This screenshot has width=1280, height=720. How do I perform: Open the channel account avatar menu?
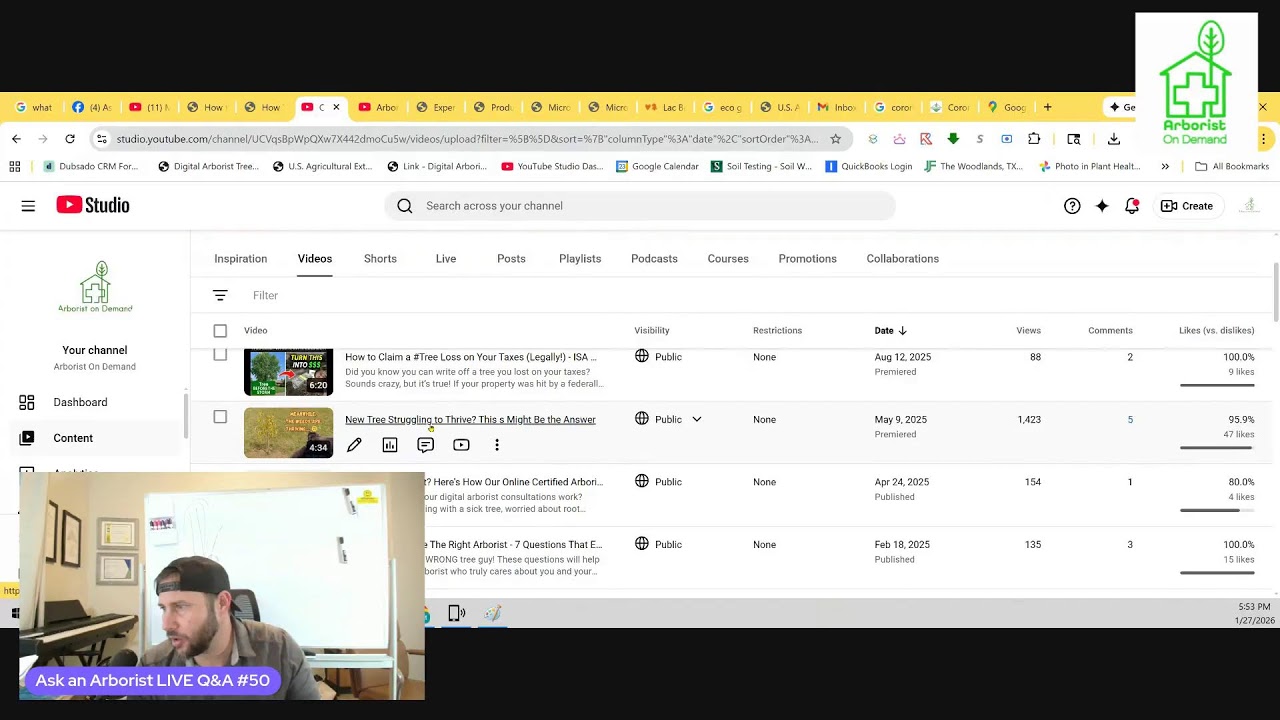1249,206
